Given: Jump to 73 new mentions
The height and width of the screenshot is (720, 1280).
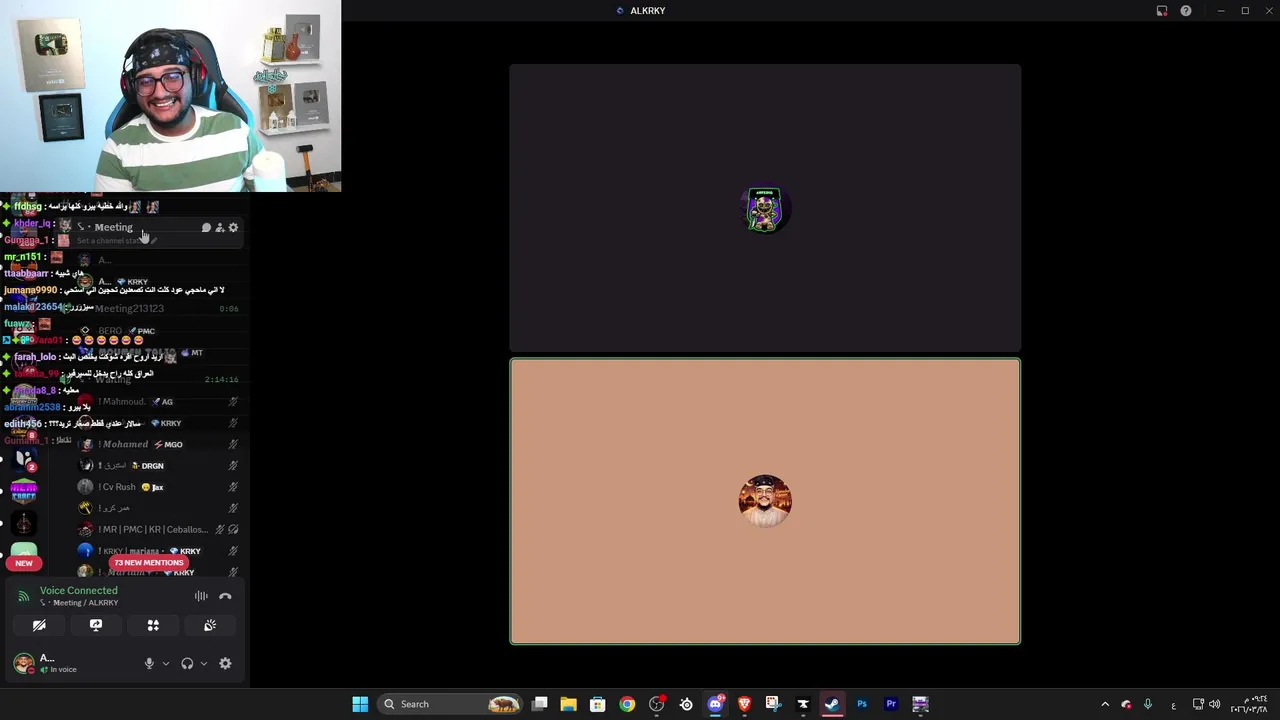Looking at the screenshot, I should pyautogui.click(x=149, y=563).
